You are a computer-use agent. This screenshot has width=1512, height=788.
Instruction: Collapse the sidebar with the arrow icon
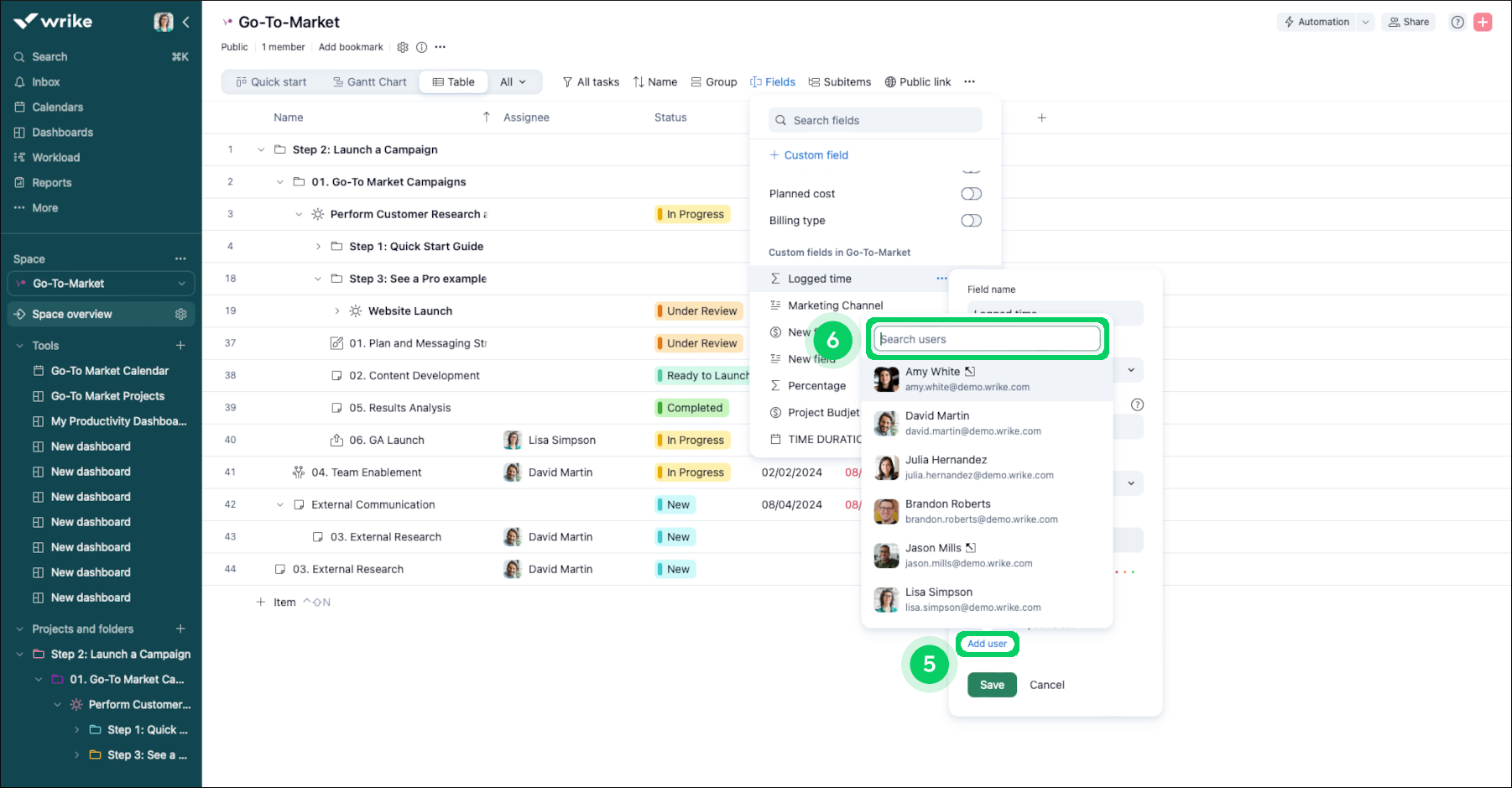point(185,23)
